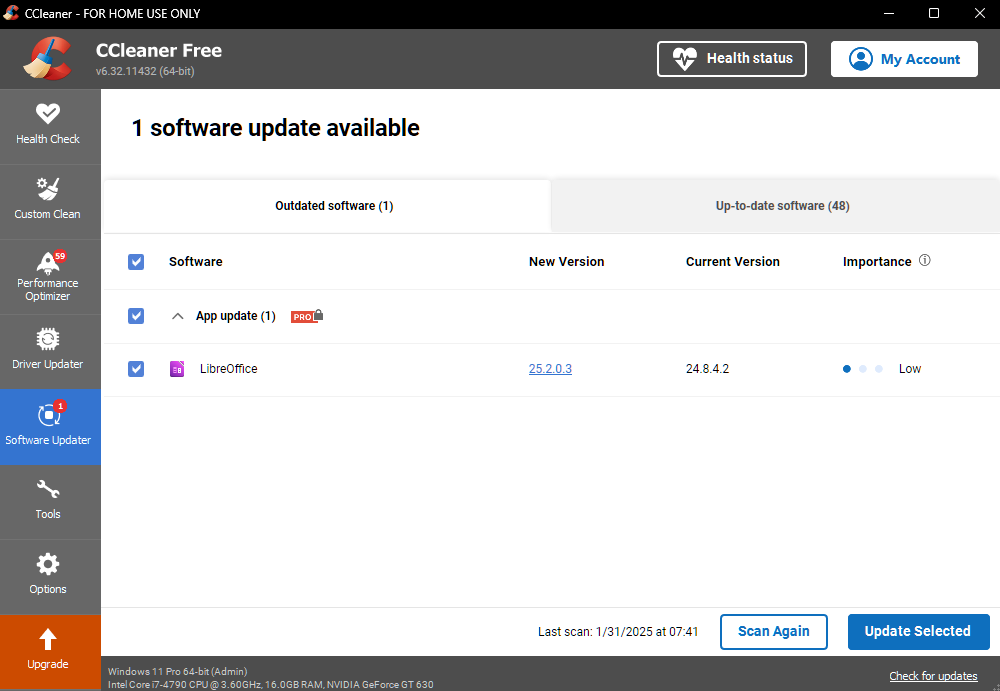1000x691 pixels.
Task: Toggle the App update group checkbox
Action: pyautogui.click(x=136, y=316)
